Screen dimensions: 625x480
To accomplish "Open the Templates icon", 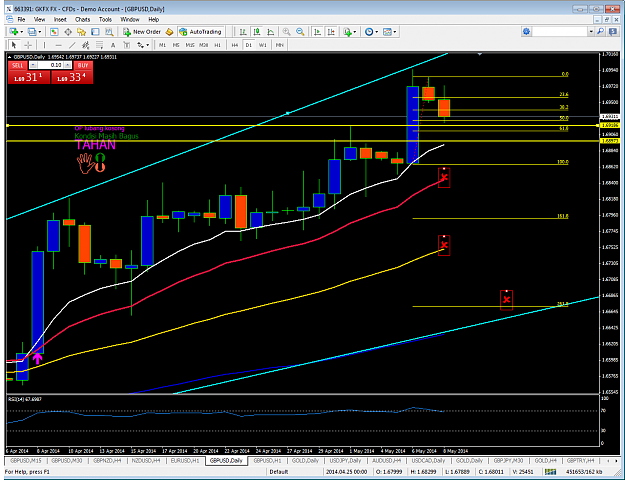I will coord(387,32).
